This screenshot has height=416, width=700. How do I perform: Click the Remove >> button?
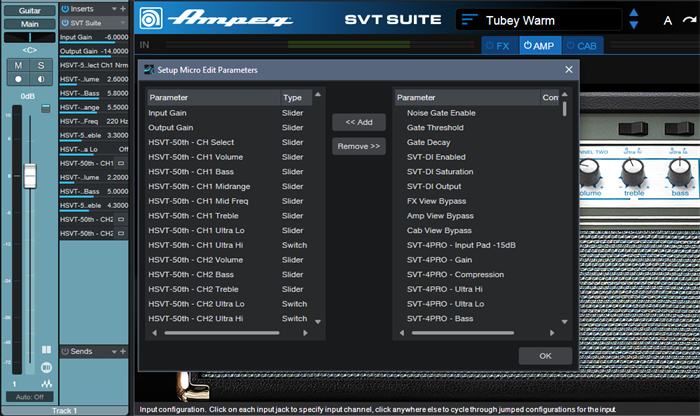[x=359, y=146]
